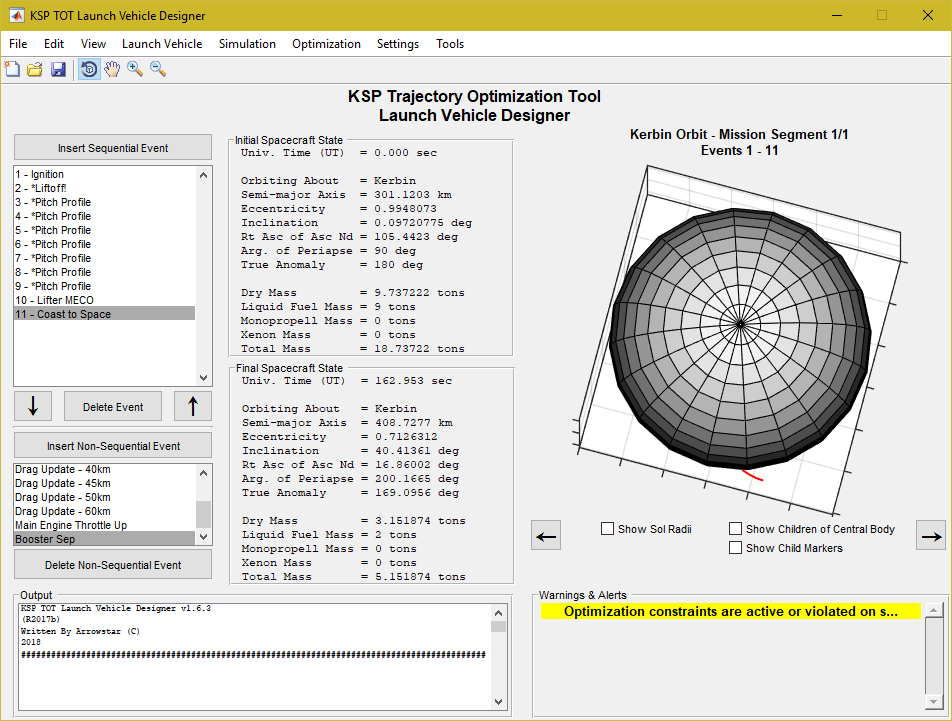Viewport: 952px width, 721px height.
Task: Click the Delete Event button
Action: pos(113,407)
